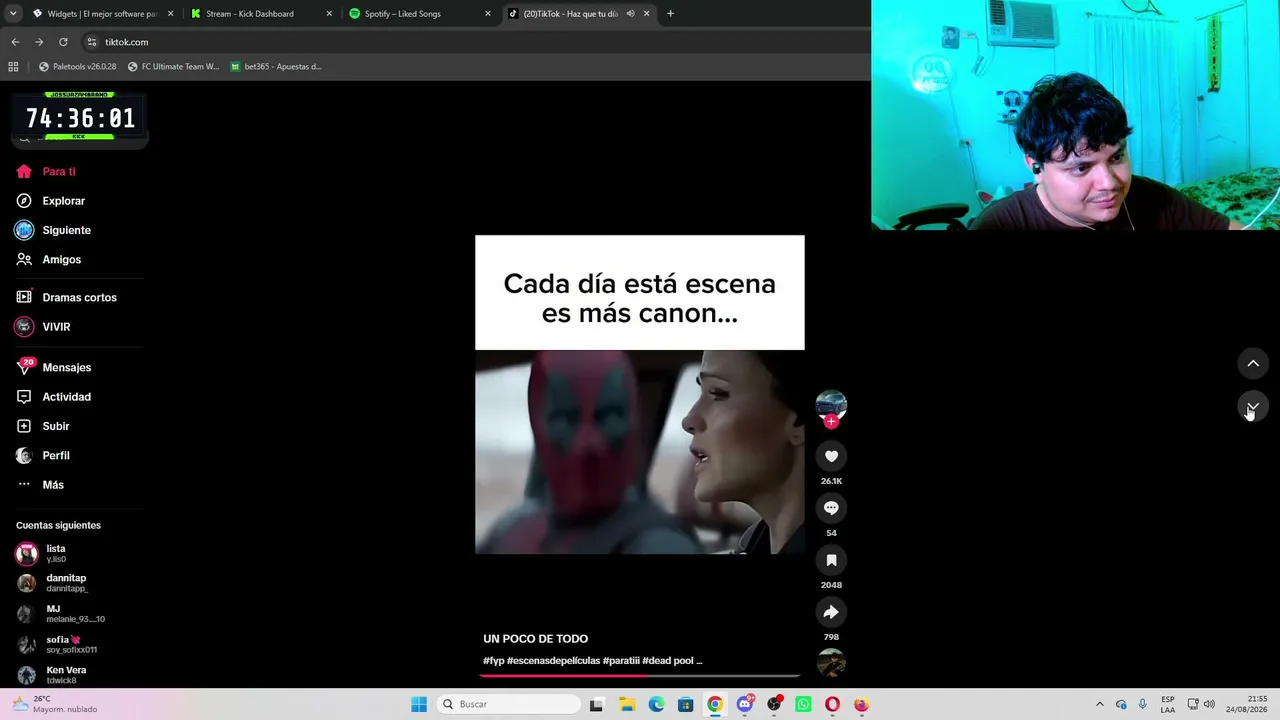Follow the creator with the red plus badge
The image size is (1280, 720).
click(x=831, y=421)
